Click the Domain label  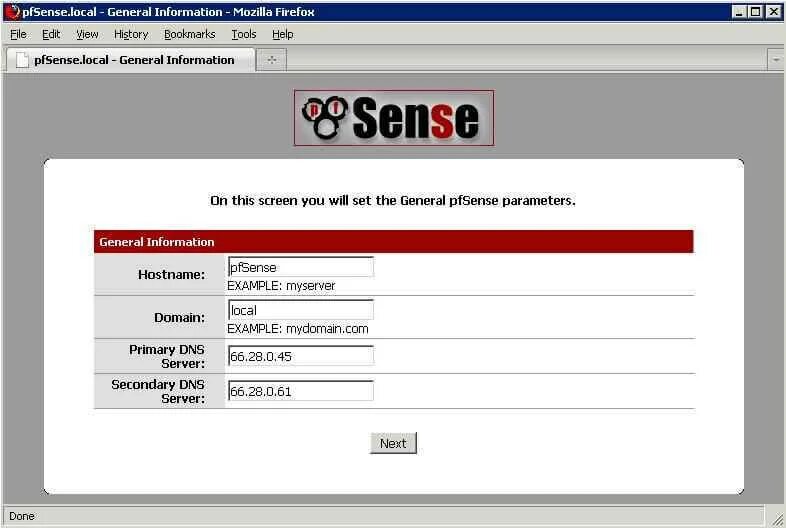point(179,318)
